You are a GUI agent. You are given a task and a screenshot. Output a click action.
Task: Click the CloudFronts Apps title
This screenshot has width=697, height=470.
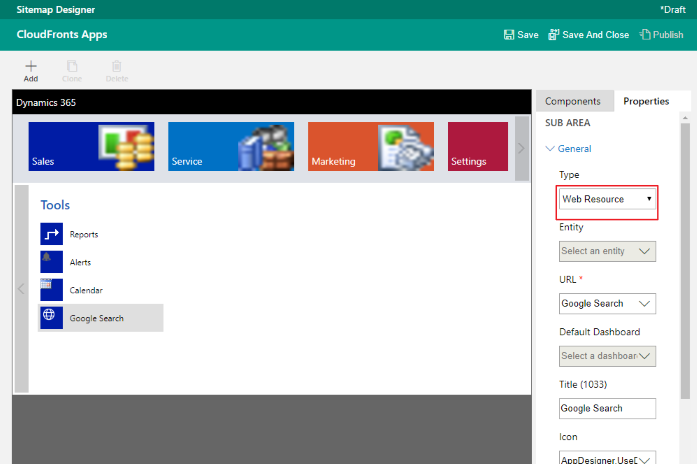pos(62,34)
